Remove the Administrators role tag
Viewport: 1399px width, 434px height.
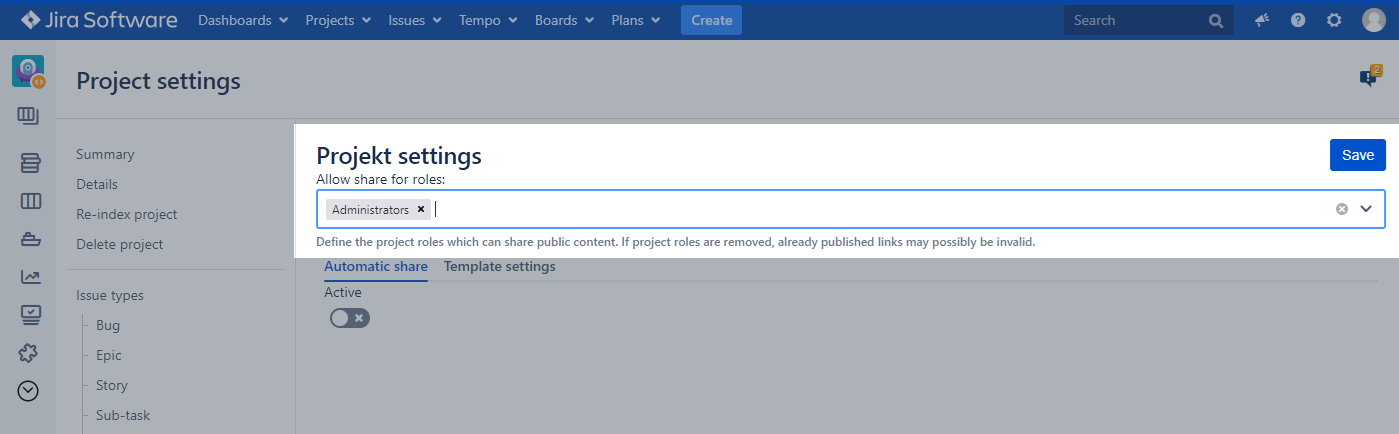point(421,210)
